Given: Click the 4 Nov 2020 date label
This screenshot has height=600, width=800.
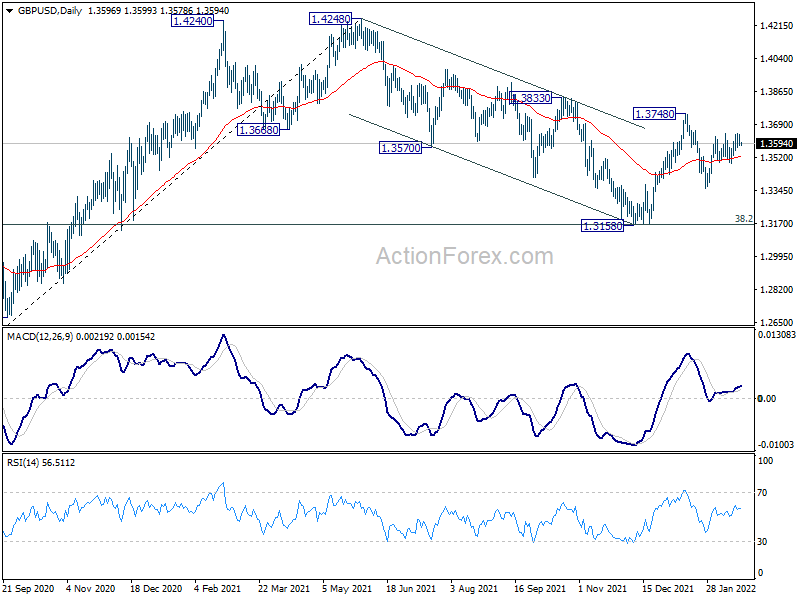Looking at the screenshot, I should (91, 589).
